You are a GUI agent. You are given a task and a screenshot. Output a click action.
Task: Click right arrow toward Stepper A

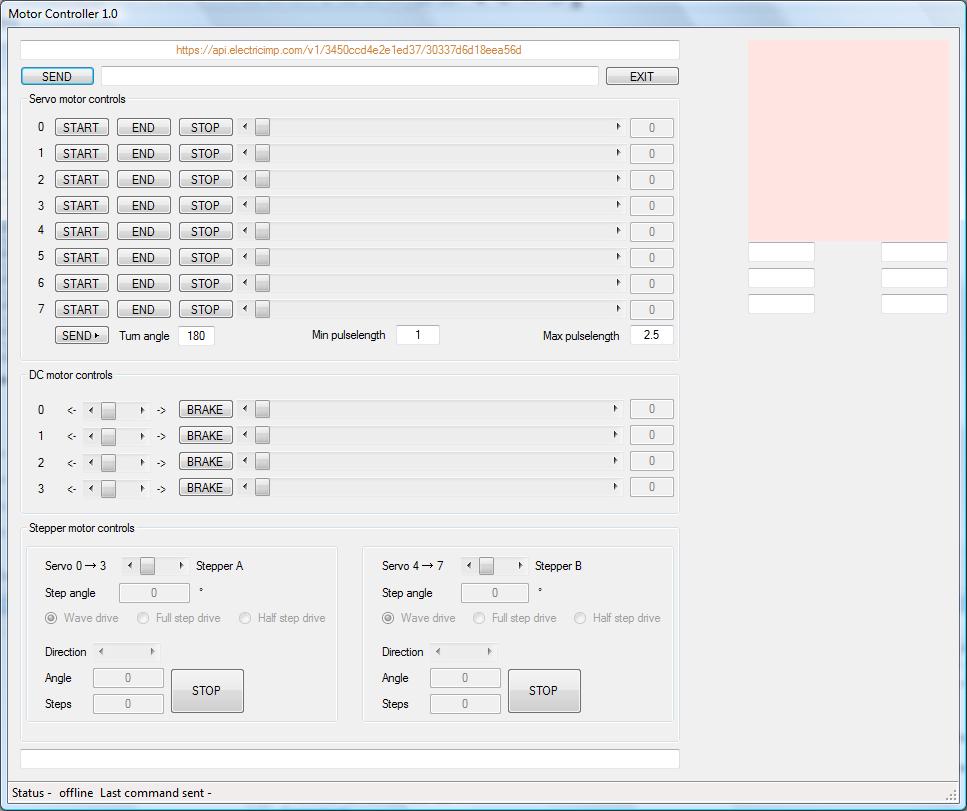181,566
